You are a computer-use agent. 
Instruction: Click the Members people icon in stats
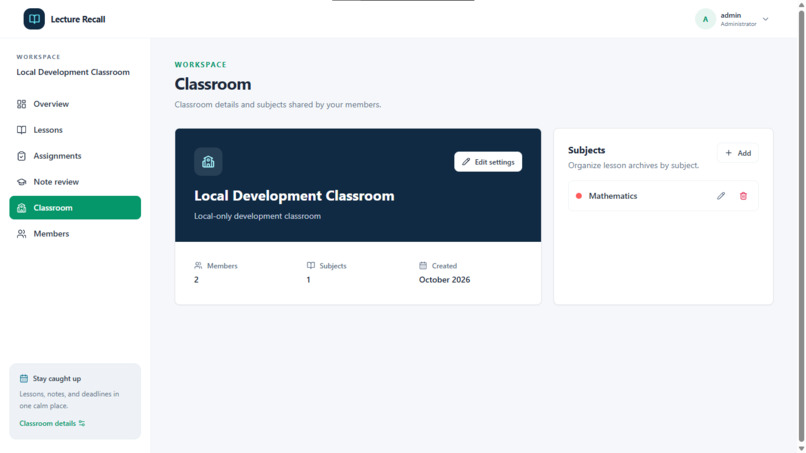(198, 265)
